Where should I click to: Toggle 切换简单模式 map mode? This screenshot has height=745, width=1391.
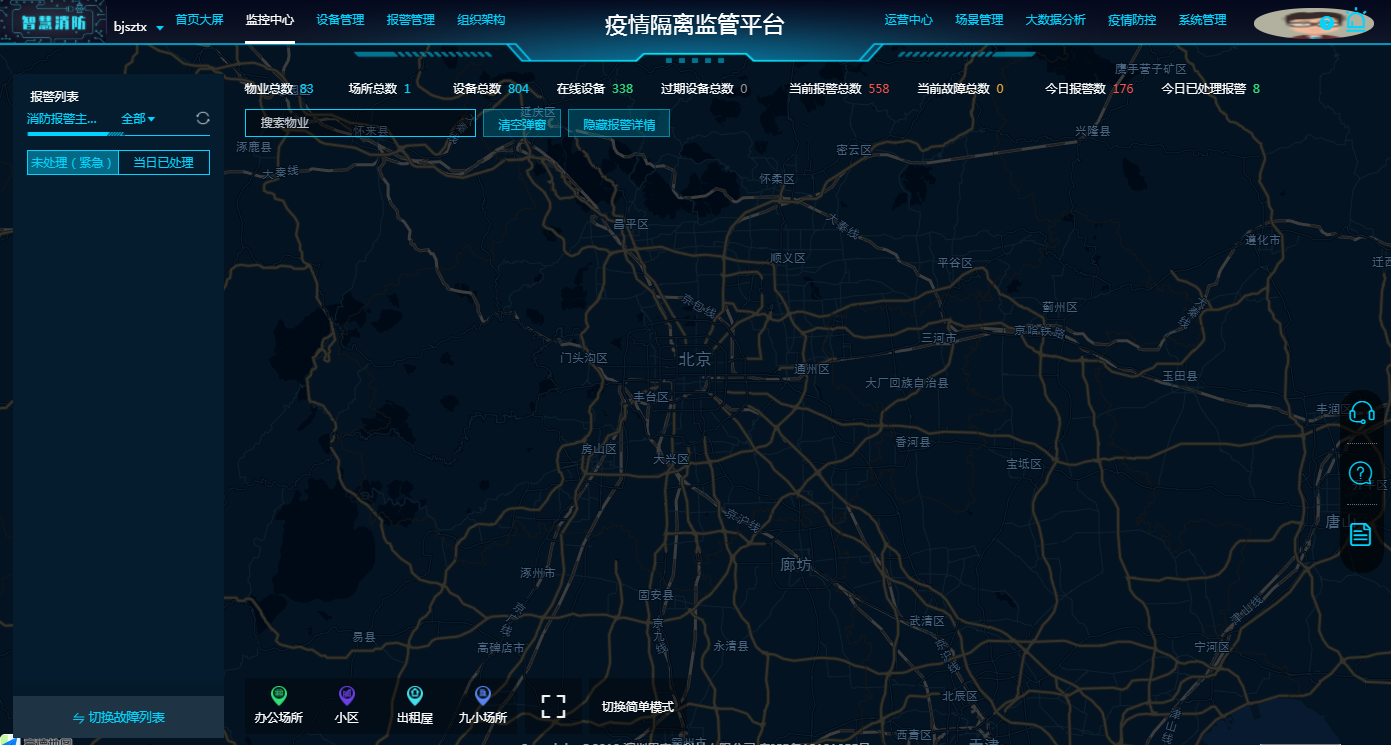pos(637,707)
